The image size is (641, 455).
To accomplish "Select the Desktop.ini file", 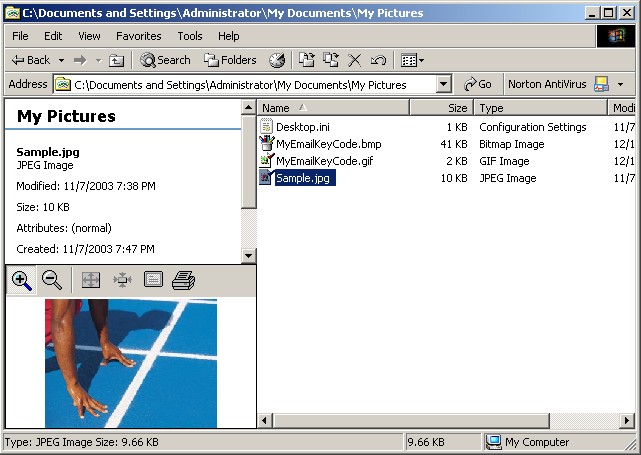I will point(303,127).
